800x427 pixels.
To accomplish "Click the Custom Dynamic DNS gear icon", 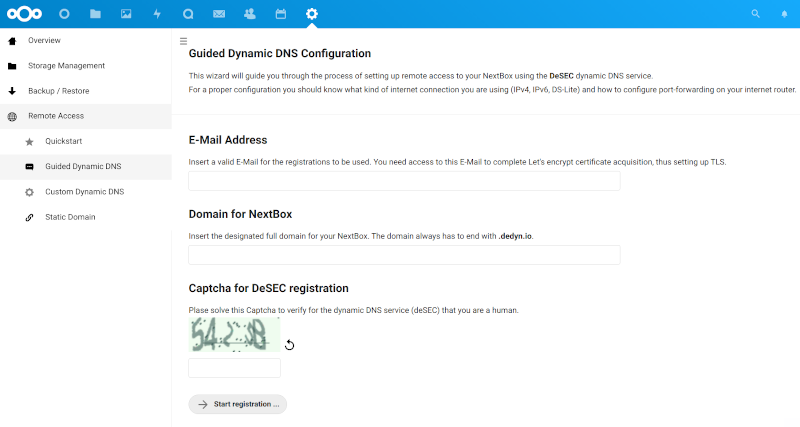I will click(30, 192).
